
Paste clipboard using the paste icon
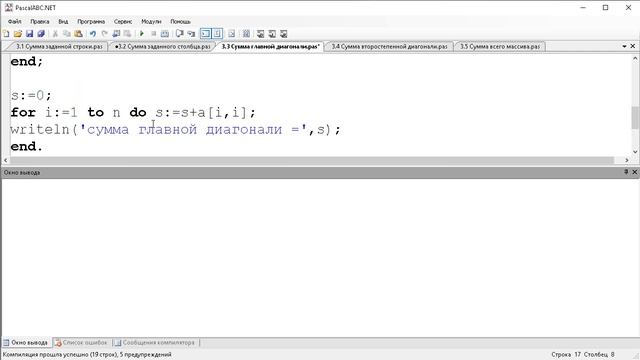(x=78, y=34)
